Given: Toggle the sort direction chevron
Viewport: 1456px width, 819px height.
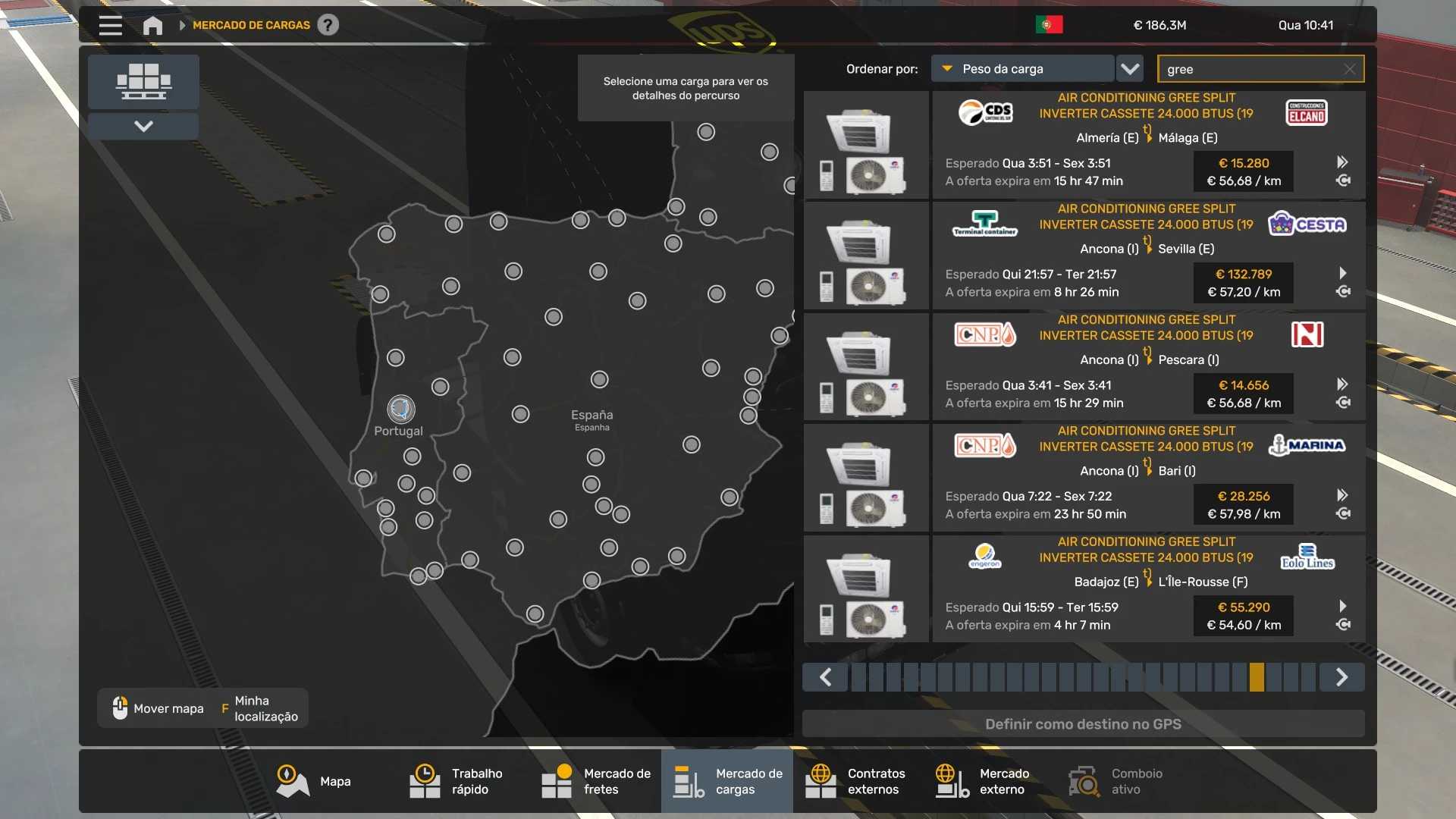Looking at the screenshot, I should coord(1130,69).
